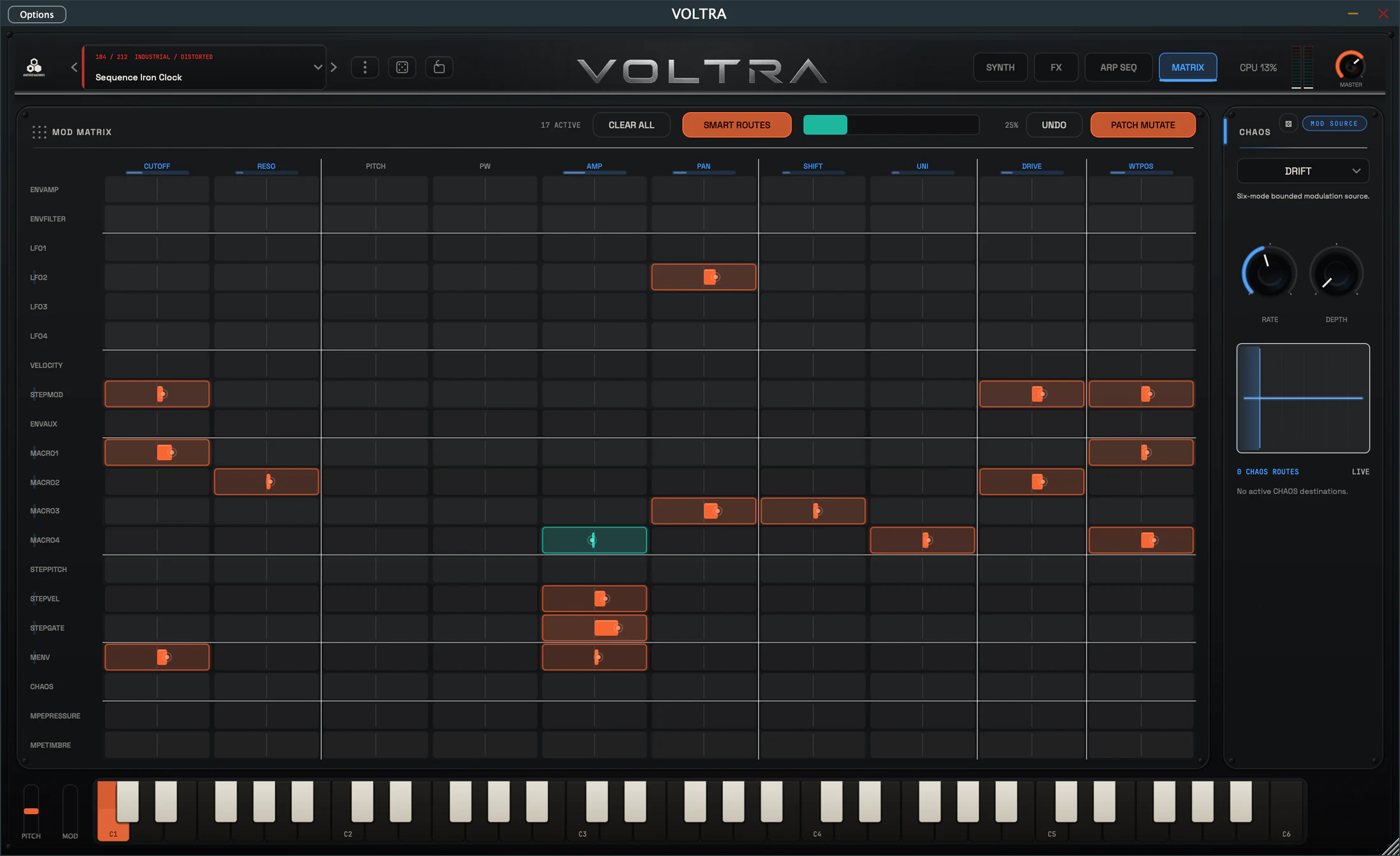Click the MACRO2 to RESO route cell
Viewport: 1400px width, 856px height.
267,482
